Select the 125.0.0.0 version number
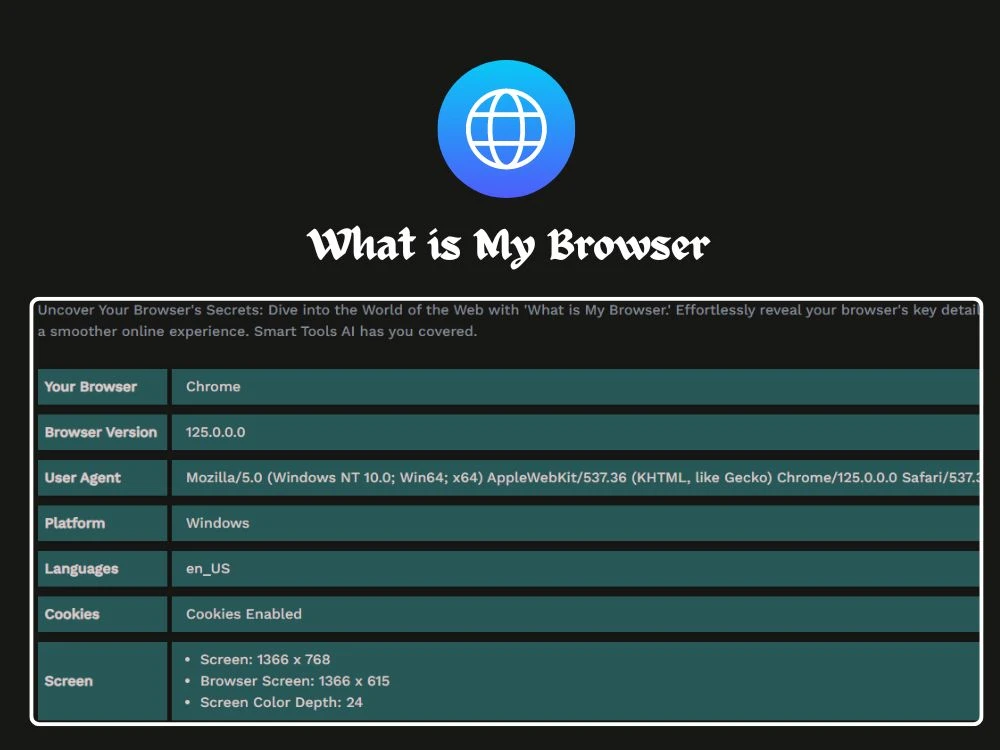The height and width of the screenshot is (750, 1000). click(210, 432)
